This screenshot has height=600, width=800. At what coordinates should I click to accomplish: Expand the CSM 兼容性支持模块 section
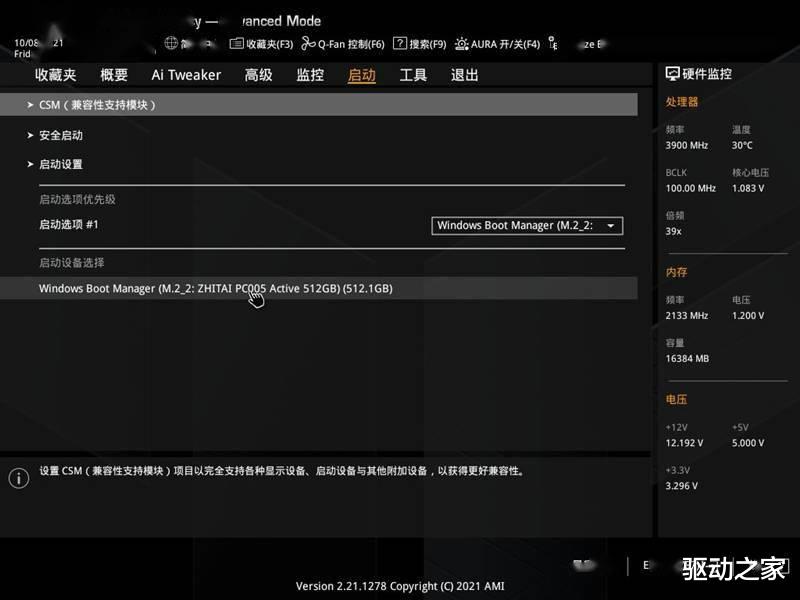tap(100, 103)
